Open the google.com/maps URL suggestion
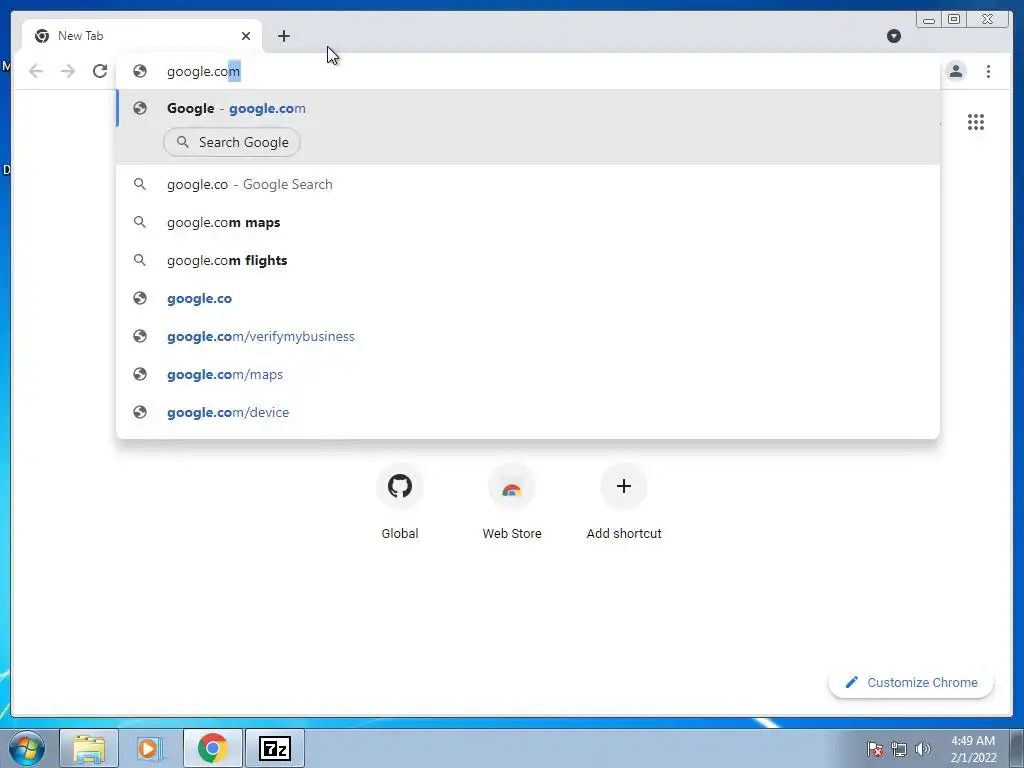Screen dimensions: 1024x768 tap(528, 374)
